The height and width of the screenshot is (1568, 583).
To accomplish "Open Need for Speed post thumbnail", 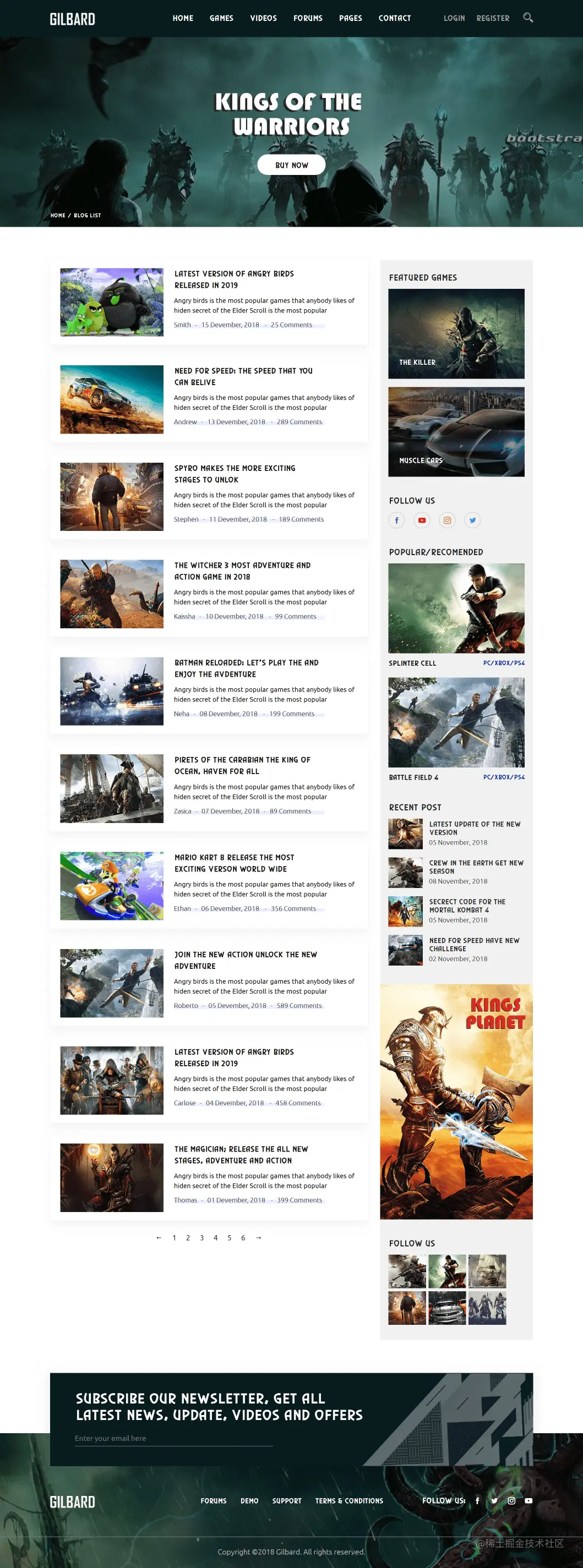I will click(112, 399).
